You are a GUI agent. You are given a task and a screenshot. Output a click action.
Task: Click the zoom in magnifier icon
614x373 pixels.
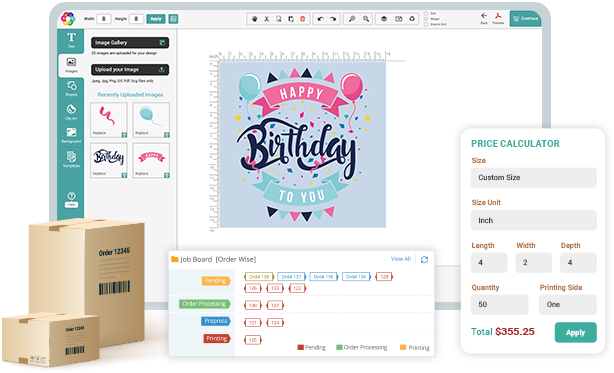click(352, 19)
